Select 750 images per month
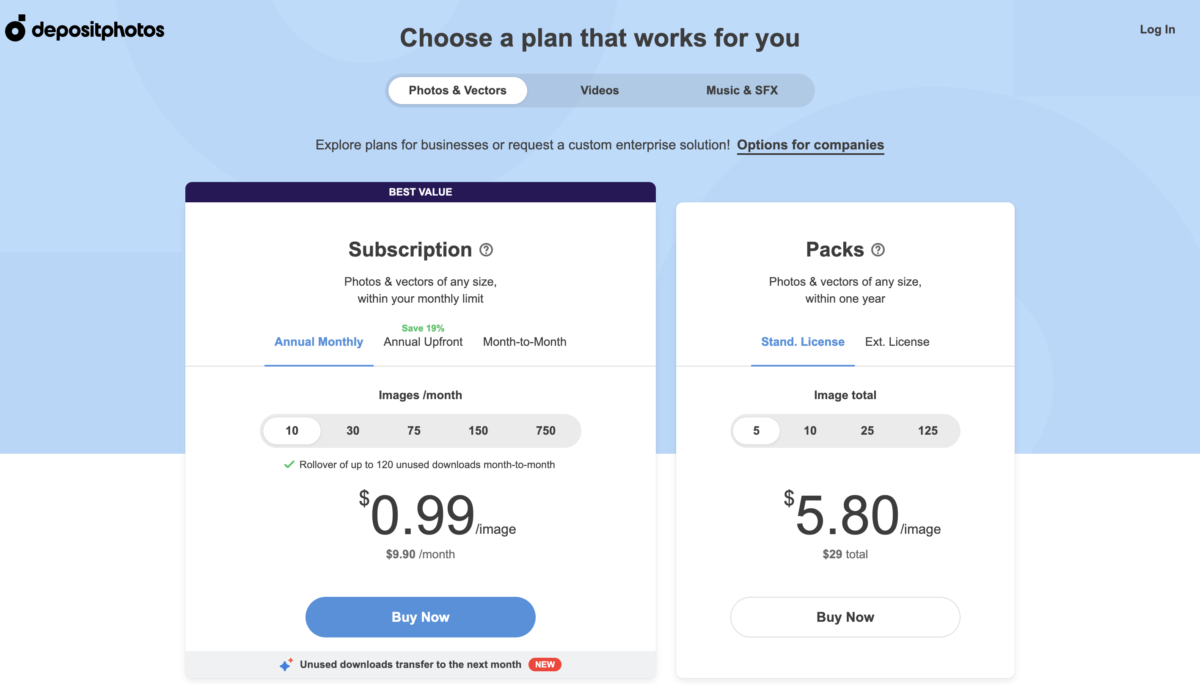1200x684 pixels. pos(545,430)
